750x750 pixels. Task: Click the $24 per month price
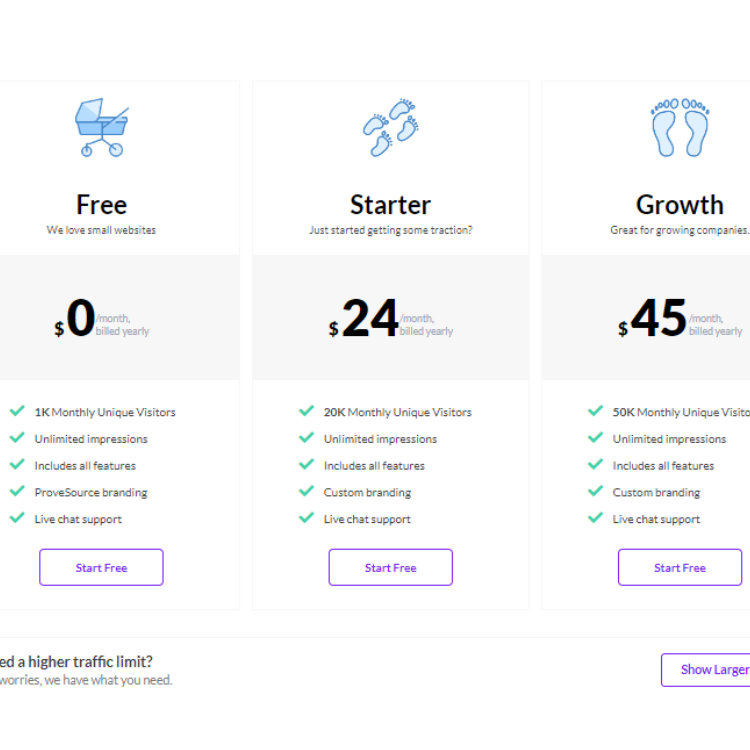(x=370, y=320)
